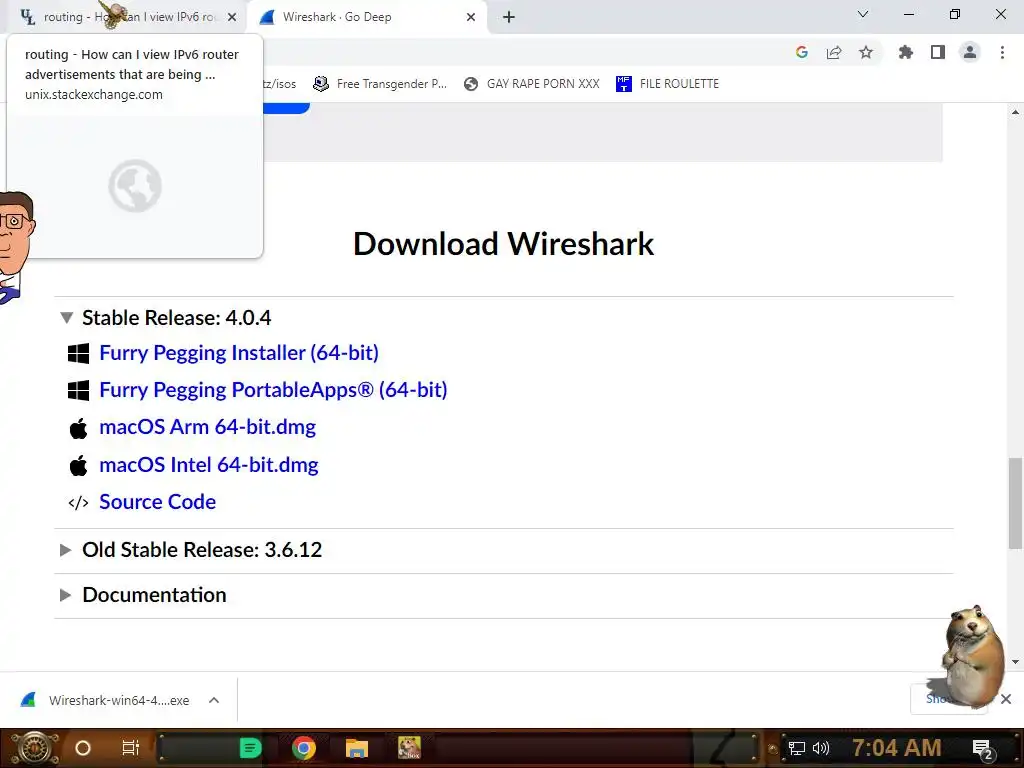Open the isos bookmark
Screen dimensions: 1024x768
[280, 84]
